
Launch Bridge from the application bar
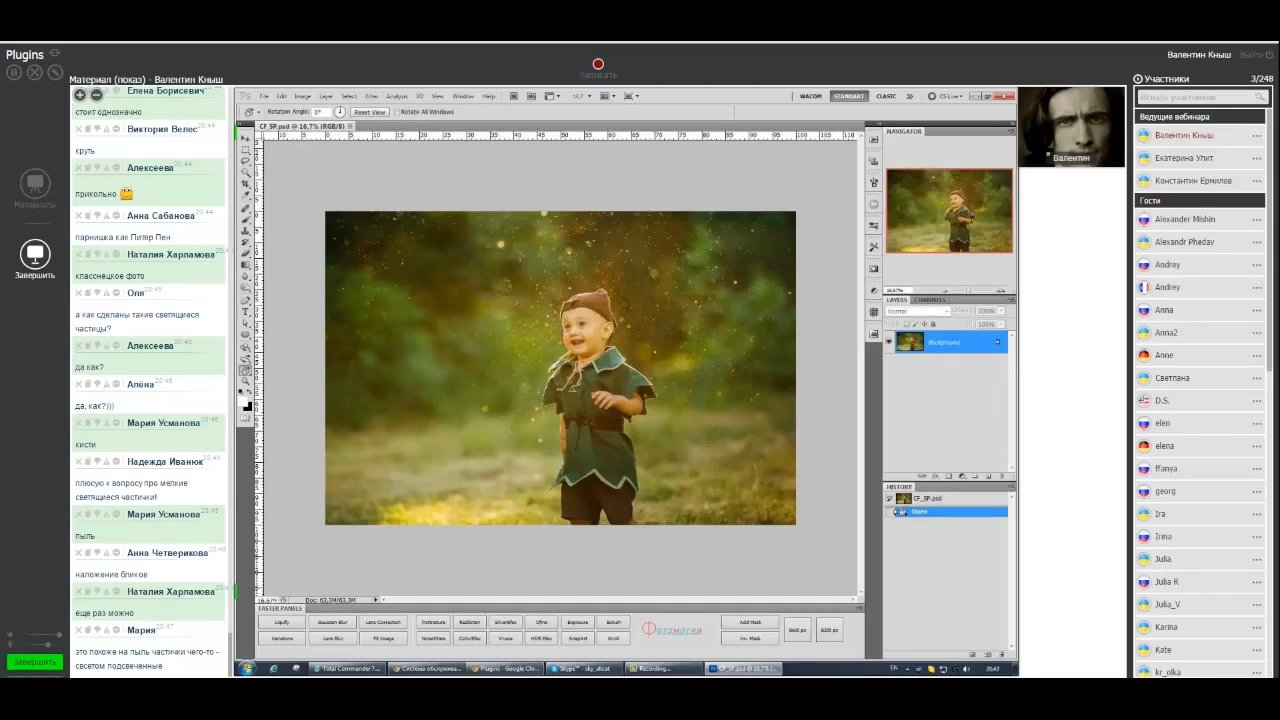click(x=514, y=96)
